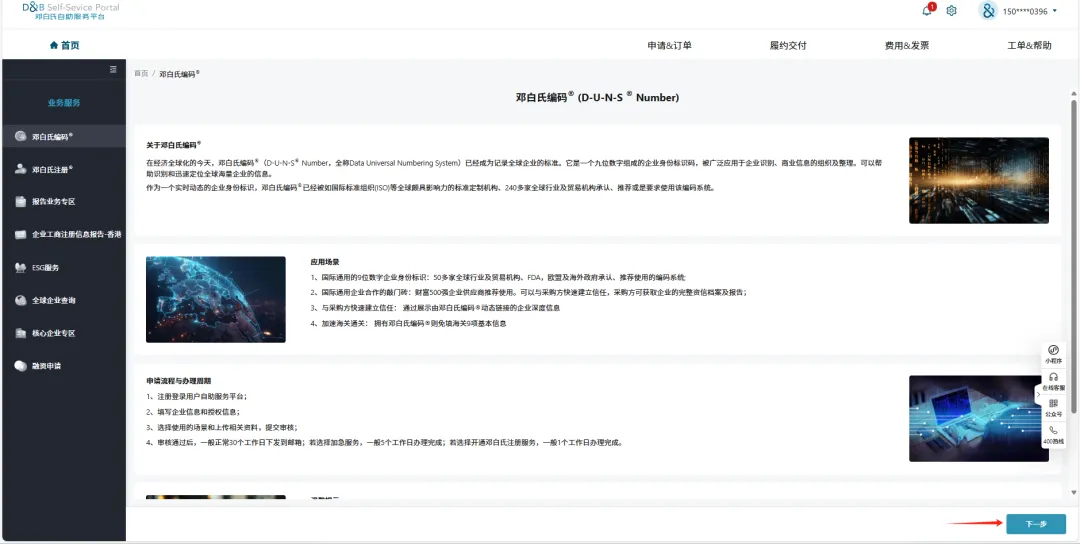Viewport: 1080px width, 544px height.
Task: Open 企业工商注册信息报告-香港 in the sidebar
Action: pos(63,234)
